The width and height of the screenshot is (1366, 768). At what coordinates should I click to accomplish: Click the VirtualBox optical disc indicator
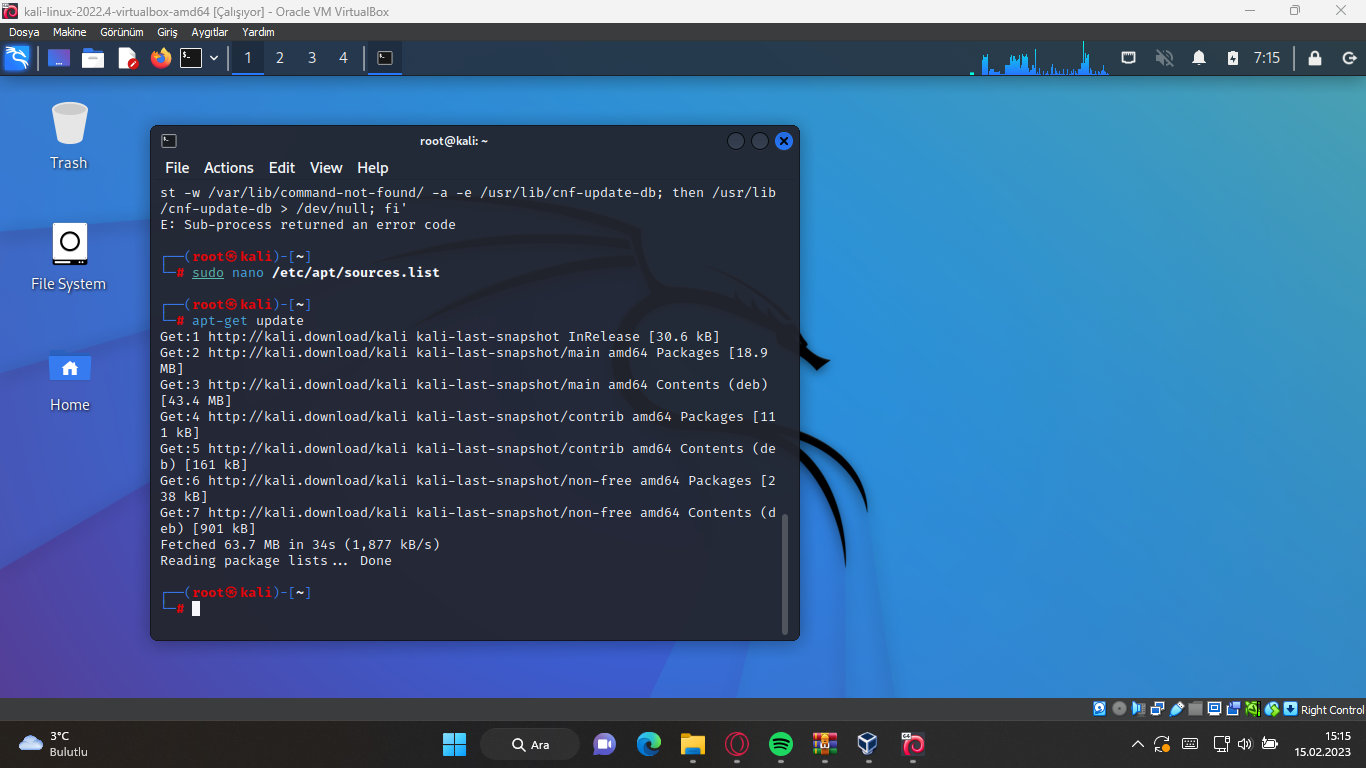tap(1119, 709)
